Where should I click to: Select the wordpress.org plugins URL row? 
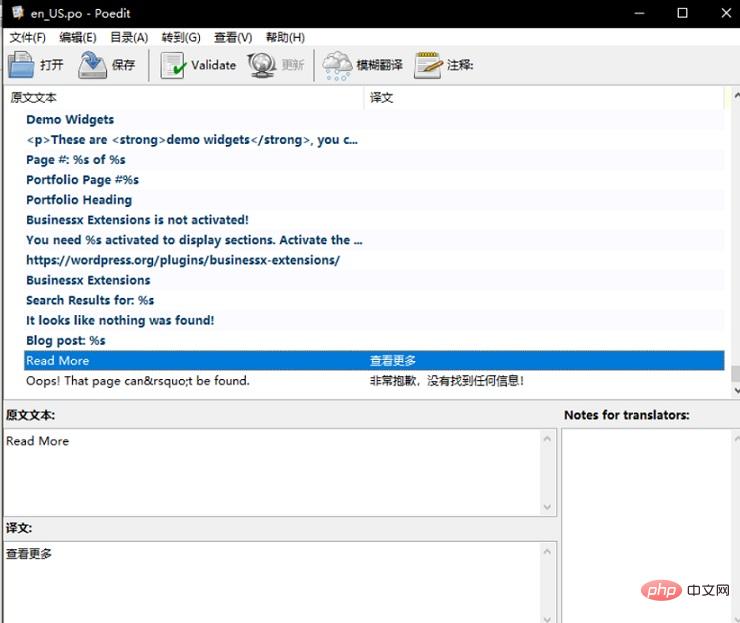point(374,260)
